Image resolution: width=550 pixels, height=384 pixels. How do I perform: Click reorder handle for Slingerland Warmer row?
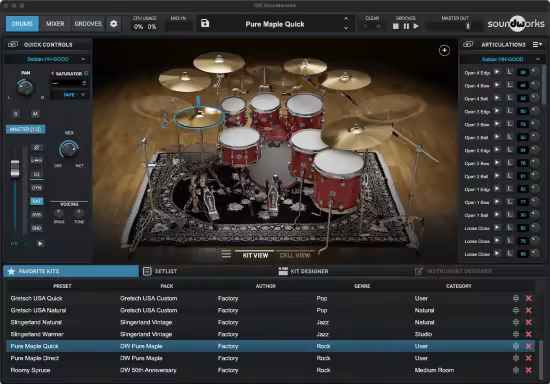tap(516, 334)
